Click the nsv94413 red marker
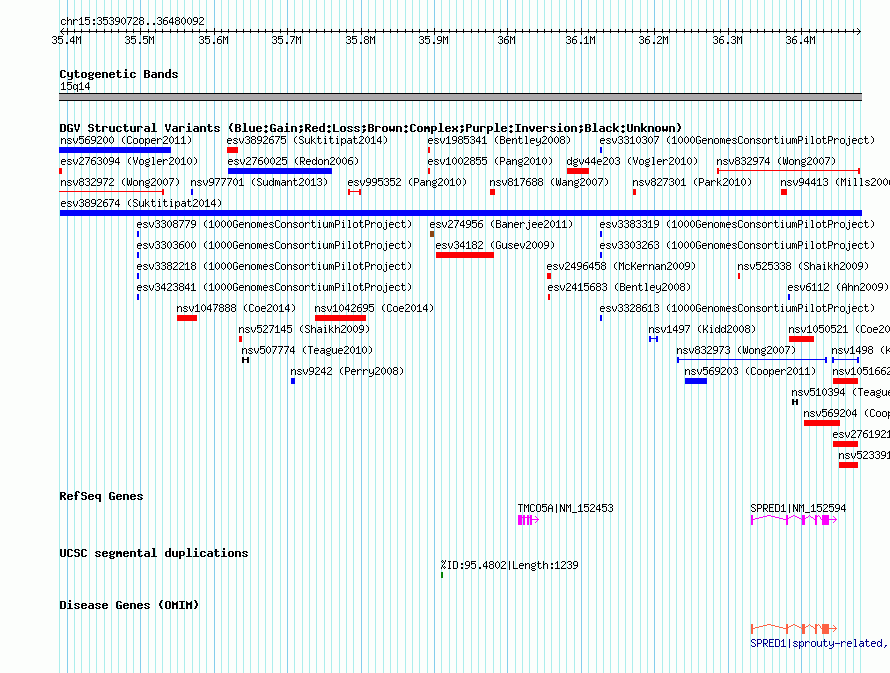 coord(784,192)
